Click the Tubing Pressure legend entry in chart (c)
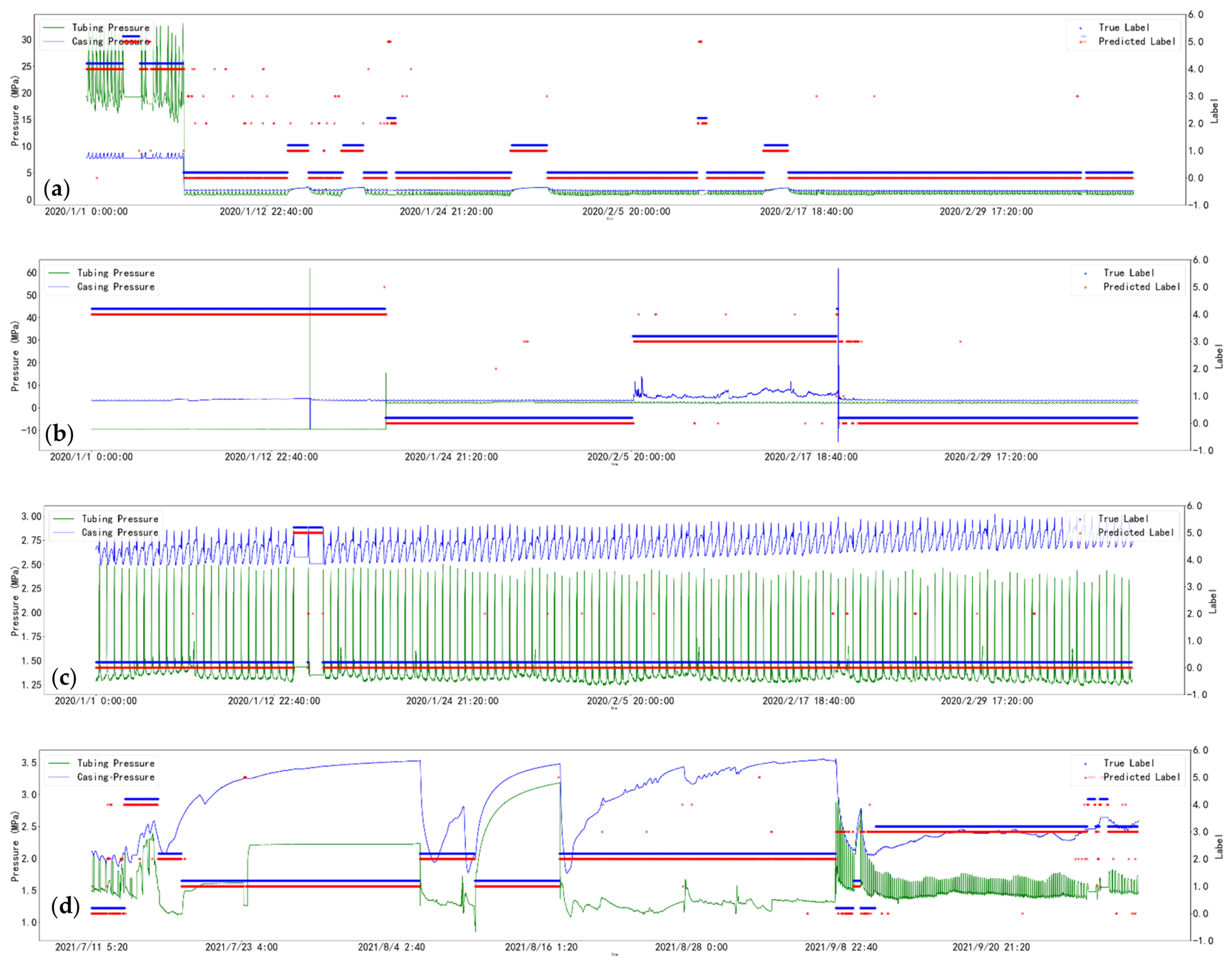The height and width of the screenshot is (965, 1232). pos(106,519)
